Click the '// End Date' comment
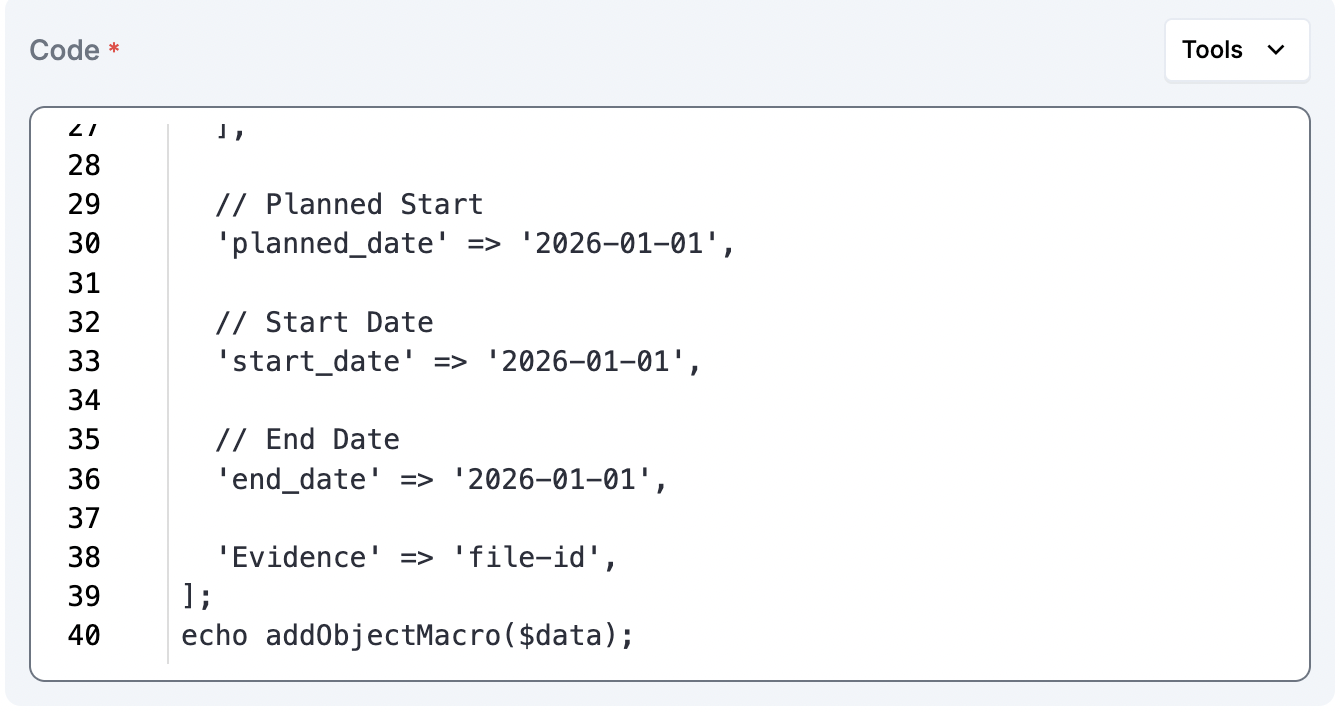Screen dimensions: 1340x712 pyautogui.click(x=307, y=439)
